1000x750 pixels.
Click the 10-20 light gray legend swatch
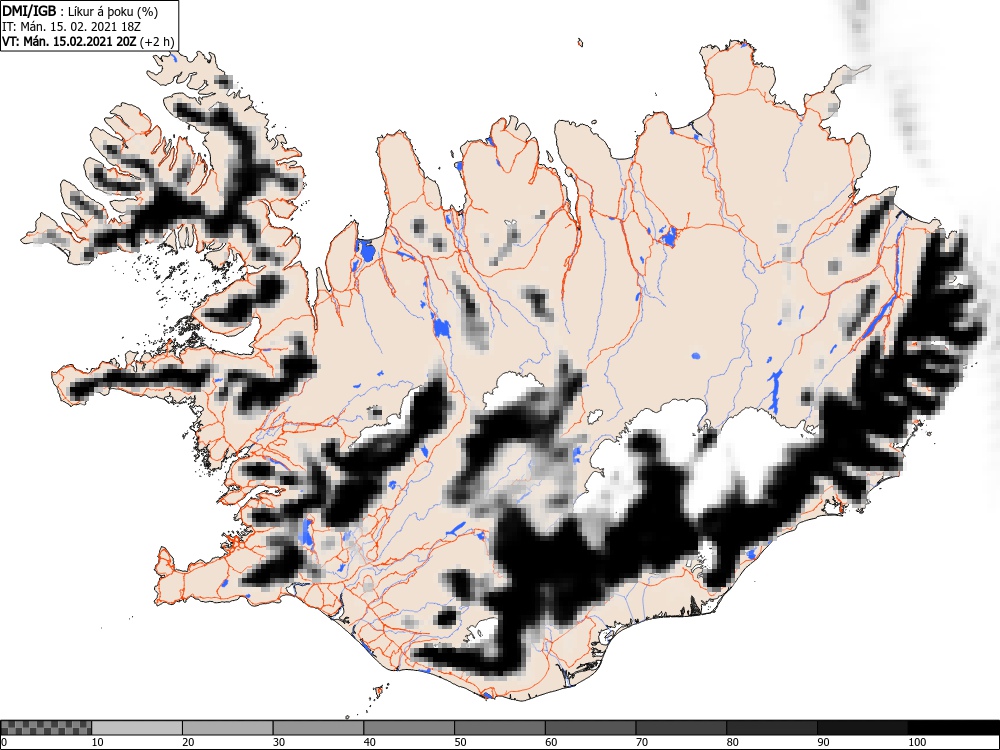pyautogui.click(x=137, y=728)
